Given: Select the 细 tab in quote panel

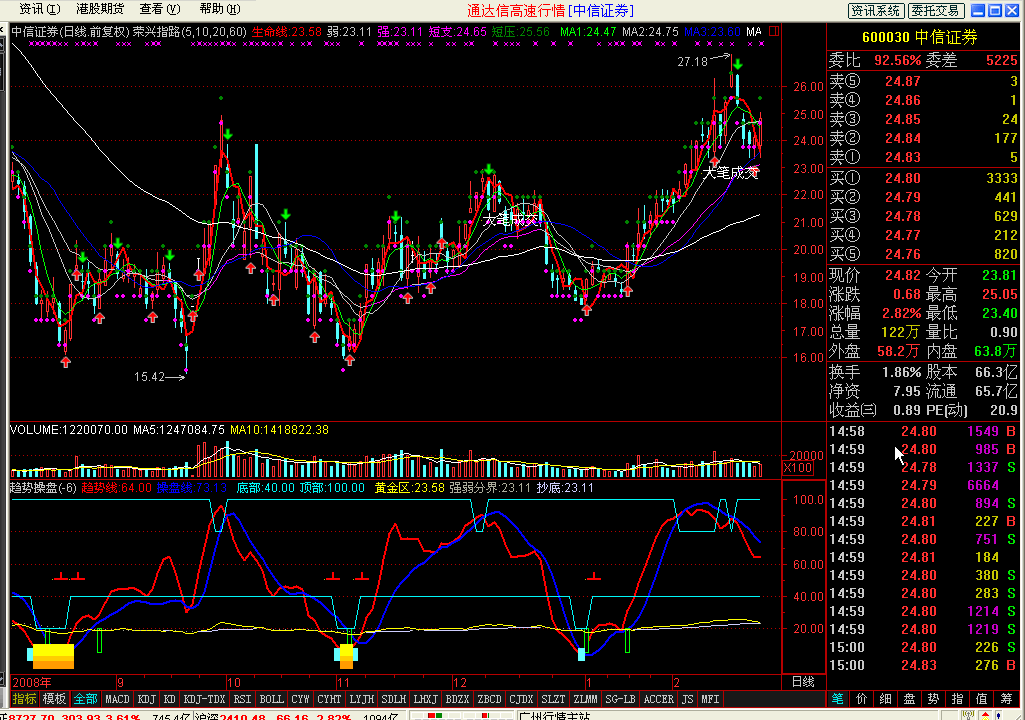Looking at the screenshot, I should tap(885, 699).
